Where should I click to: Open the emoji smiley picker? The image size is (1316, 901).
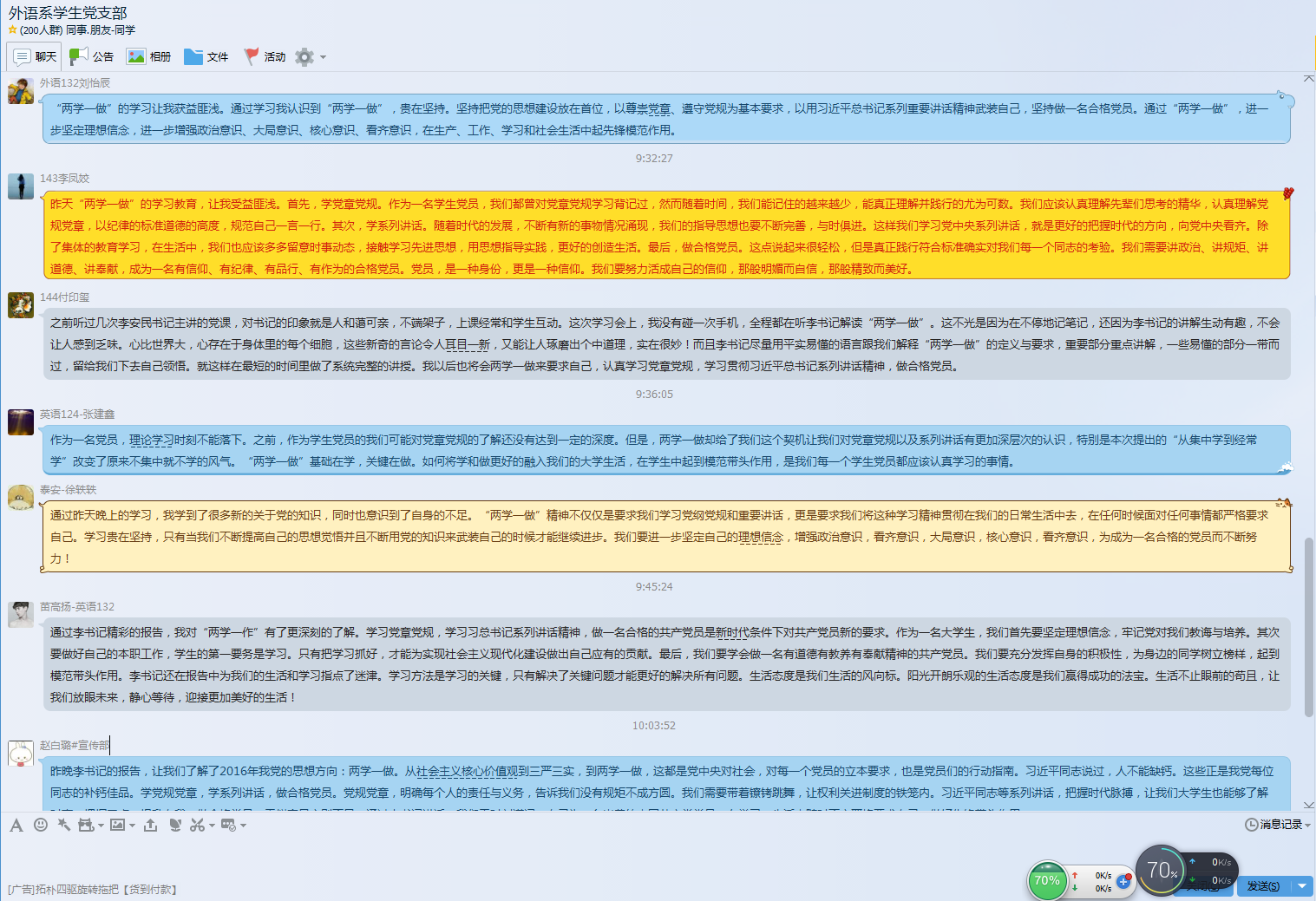pyautogui.click(x=40, y=825)
